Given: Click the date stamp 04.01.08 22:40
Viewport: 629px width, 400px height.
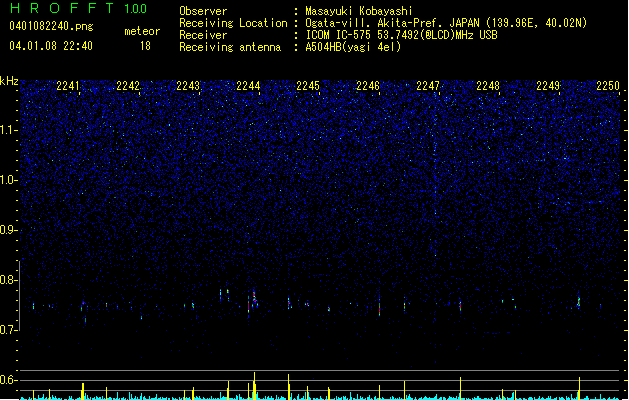Looking at the screenshot, I should pyautogui.click(x=51, y=46).
